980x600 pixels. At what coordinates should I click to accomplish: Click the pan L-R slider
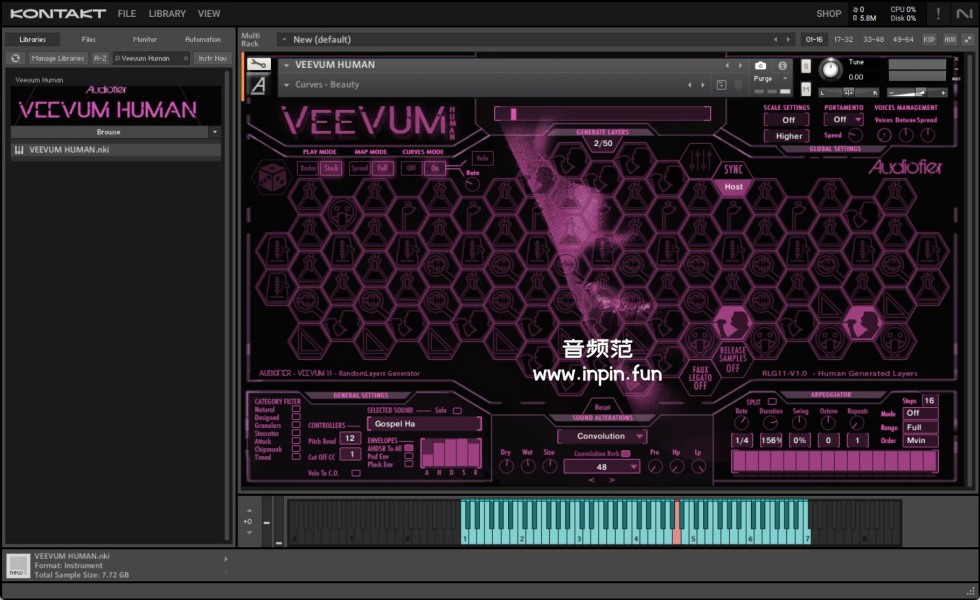849,92
